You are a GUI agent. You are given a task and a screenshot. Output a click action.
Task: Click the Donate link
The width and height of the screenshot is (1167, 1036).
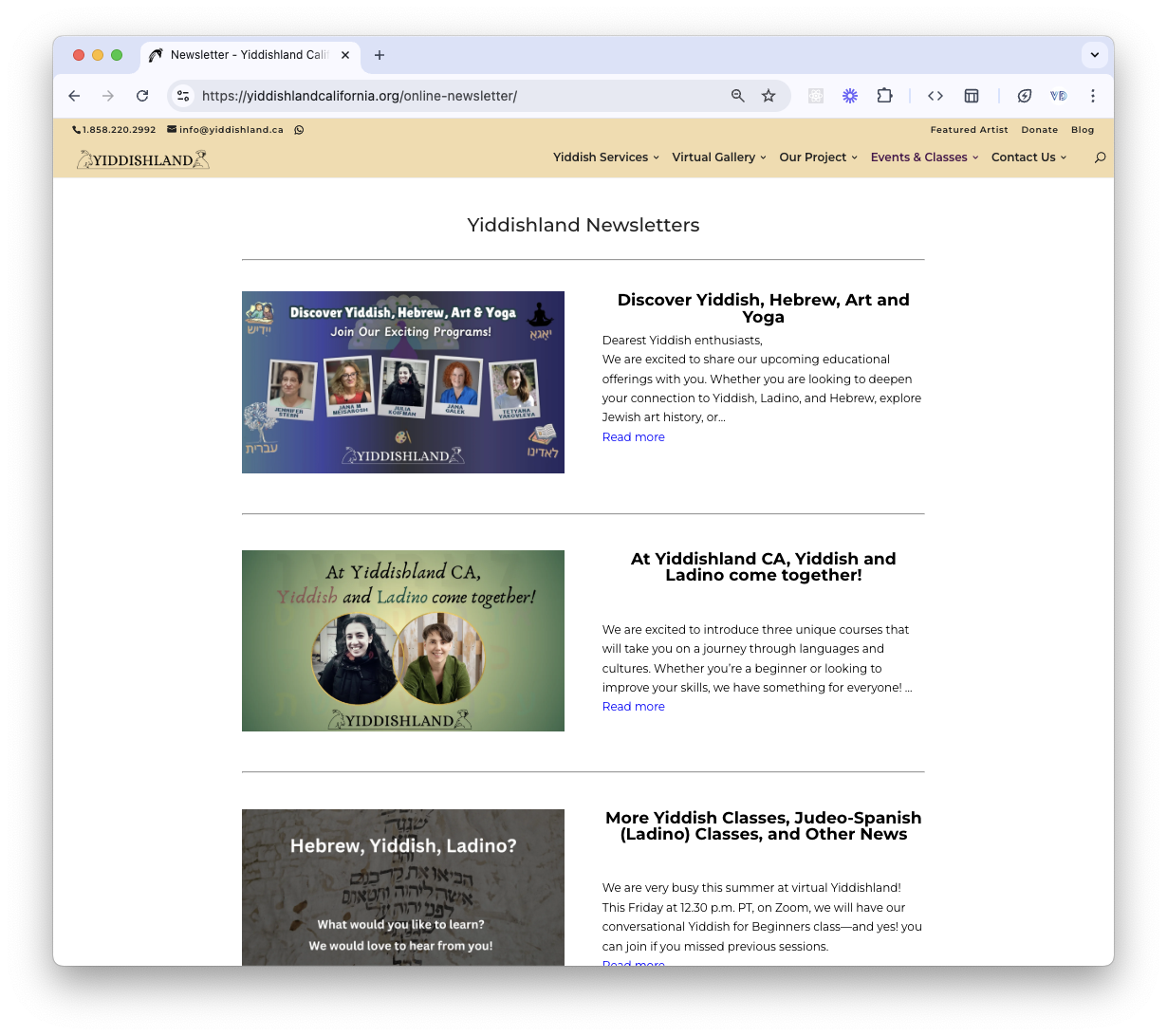[x=1039, y=130]
